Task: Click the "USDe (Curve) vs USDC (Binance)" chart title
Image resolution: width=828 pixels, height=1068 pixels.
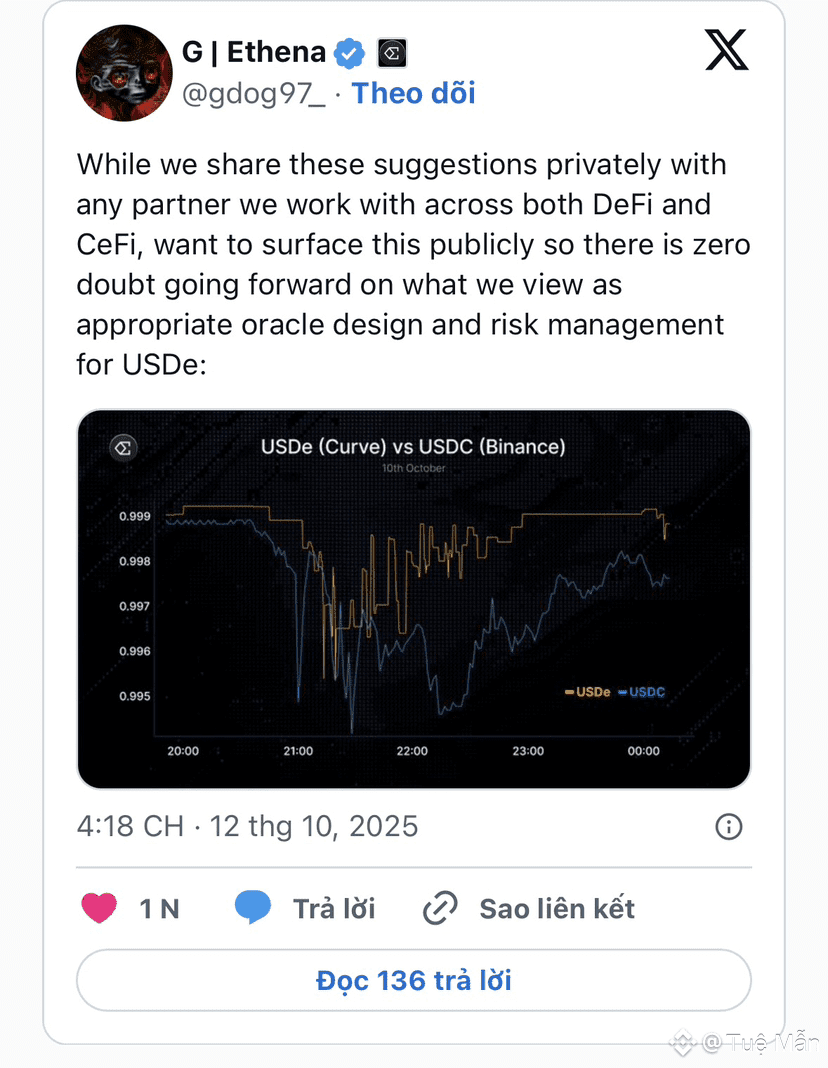Action: (x=413, y=446)
